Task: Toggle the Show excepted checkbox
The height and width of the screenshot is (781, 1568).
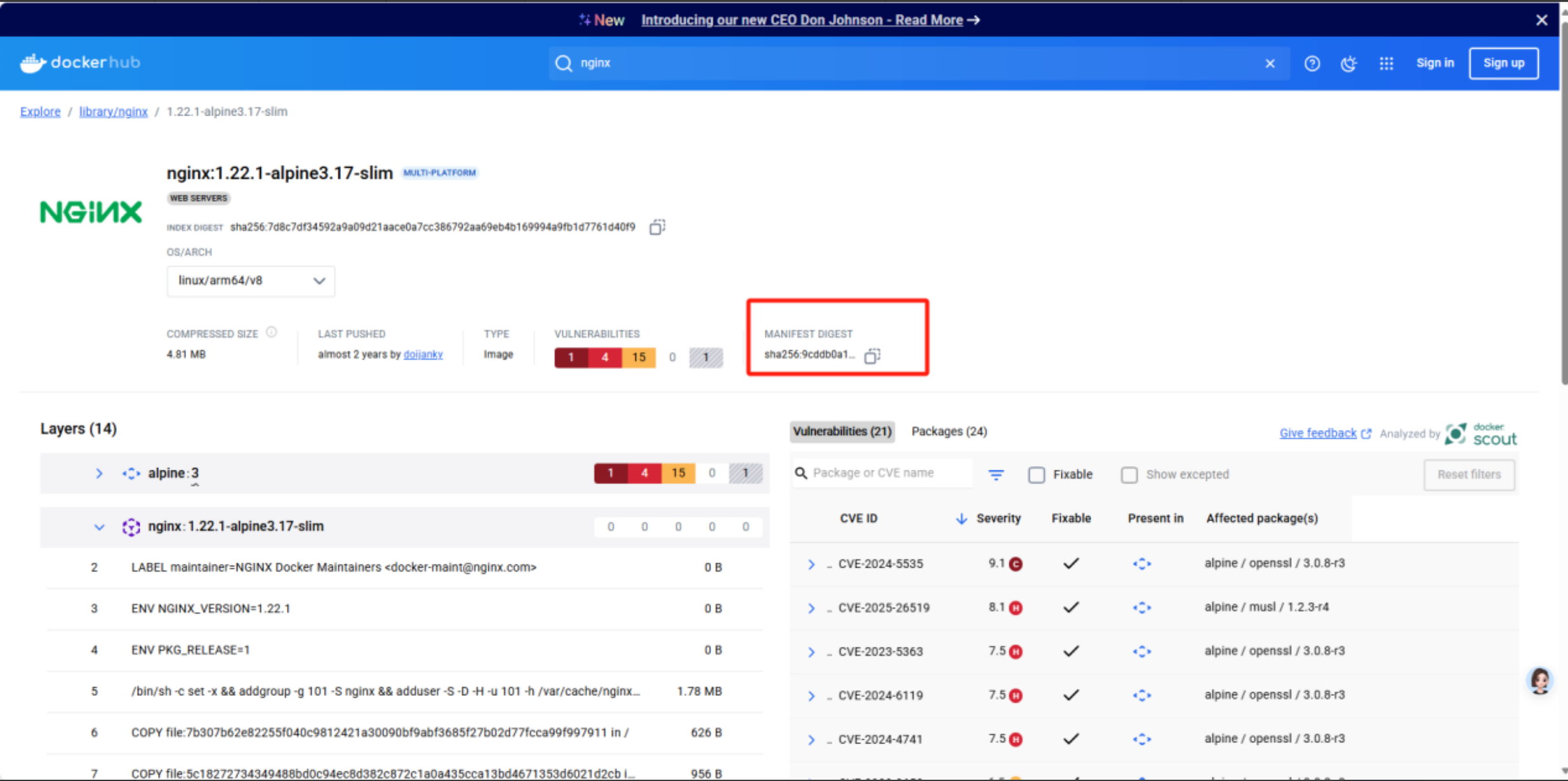Action: 1129,475
